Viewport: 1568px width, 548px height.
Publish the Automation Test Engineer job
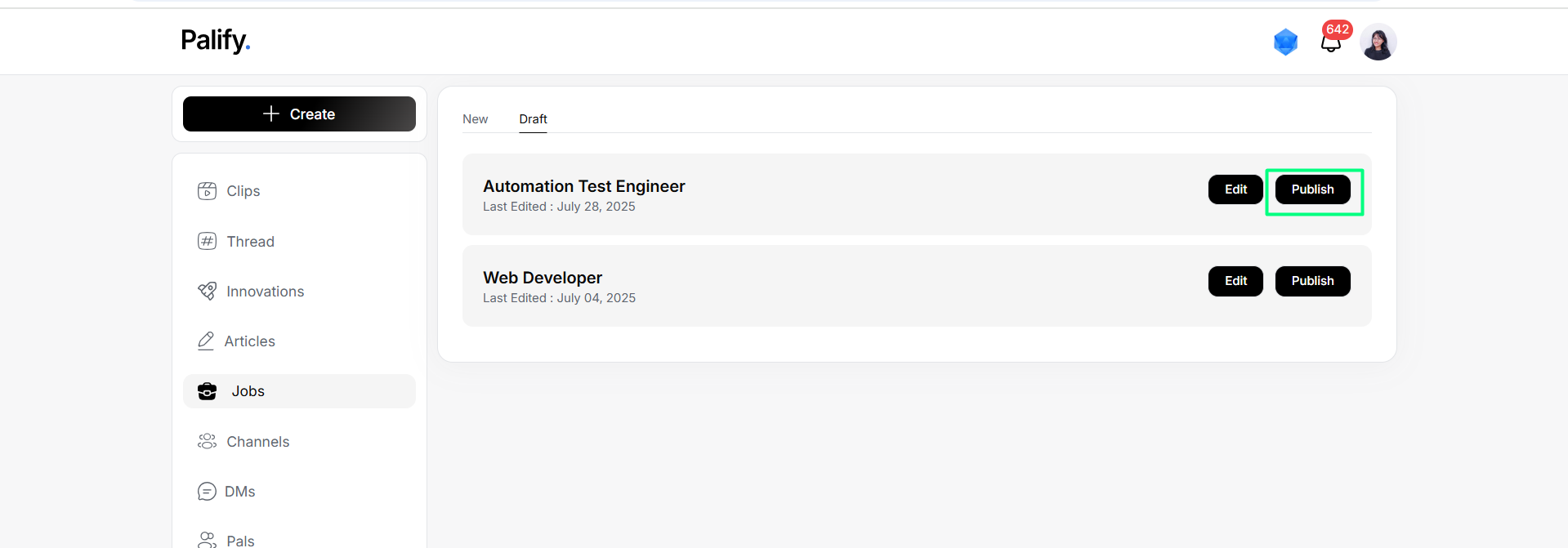(1312, 189)
